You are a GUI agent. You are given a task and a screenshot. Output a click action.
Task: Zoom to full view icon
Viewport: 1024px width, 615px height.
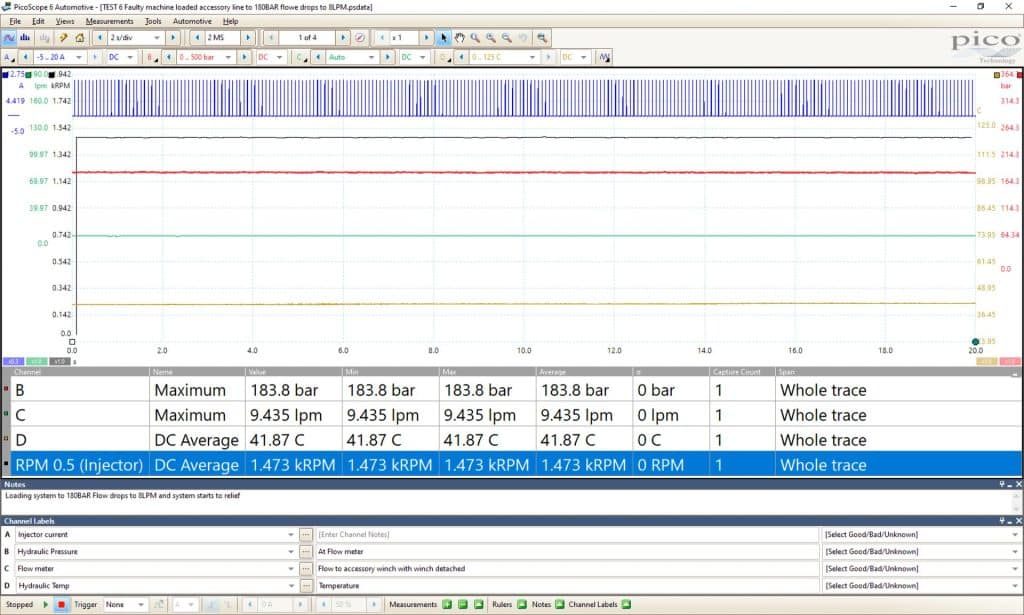[x=541, y=38]
